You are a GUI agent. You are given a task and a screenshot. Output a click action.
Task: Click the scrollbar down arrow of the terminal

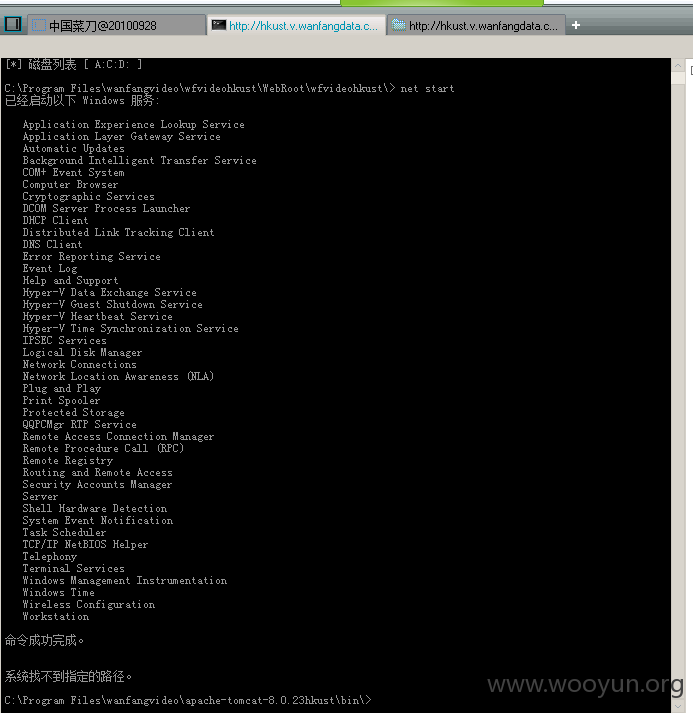click(x=678, y=706)
